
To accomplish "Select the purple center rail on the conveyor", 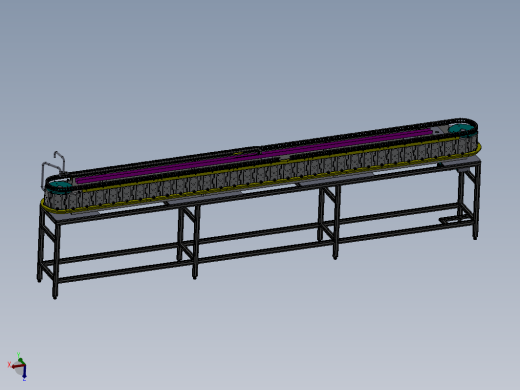I will [x=255, y=155].
